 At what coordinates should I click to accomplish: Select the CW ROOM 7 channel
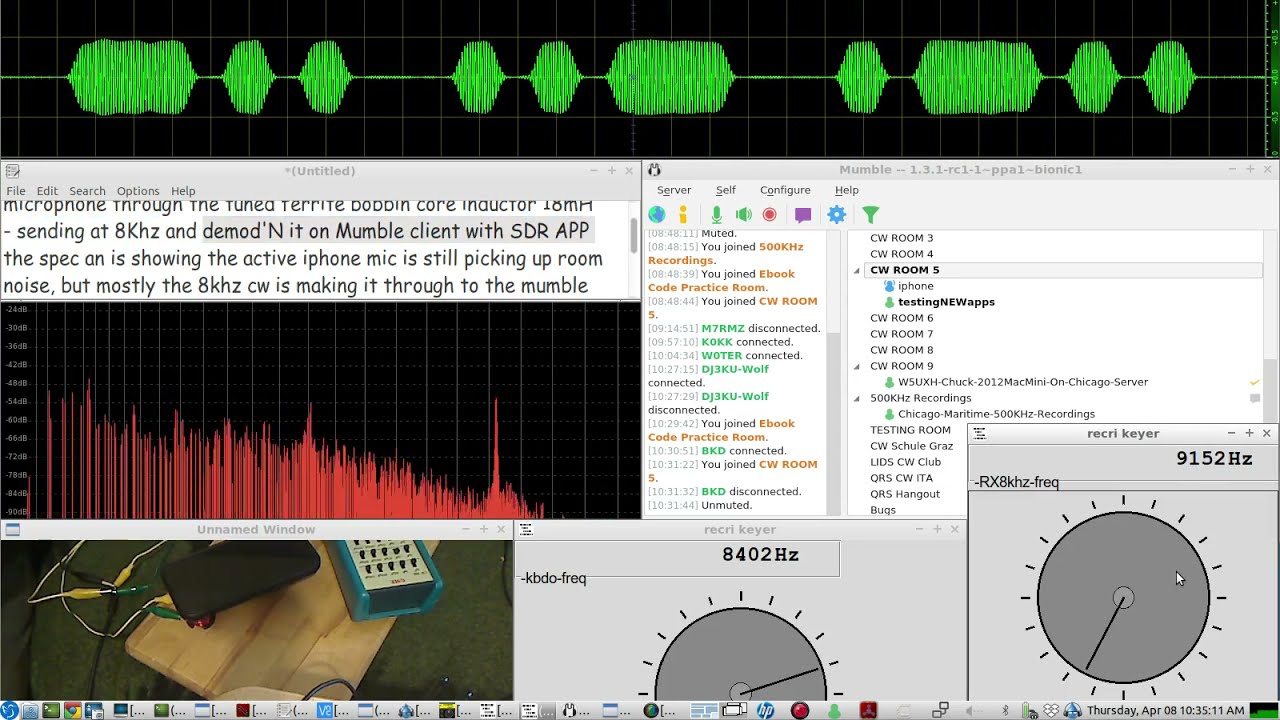tap(901, 334)
